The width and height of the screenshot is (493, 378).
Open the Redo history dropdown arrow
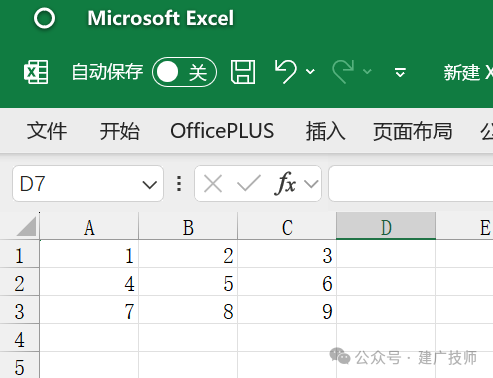pos(367,71)
